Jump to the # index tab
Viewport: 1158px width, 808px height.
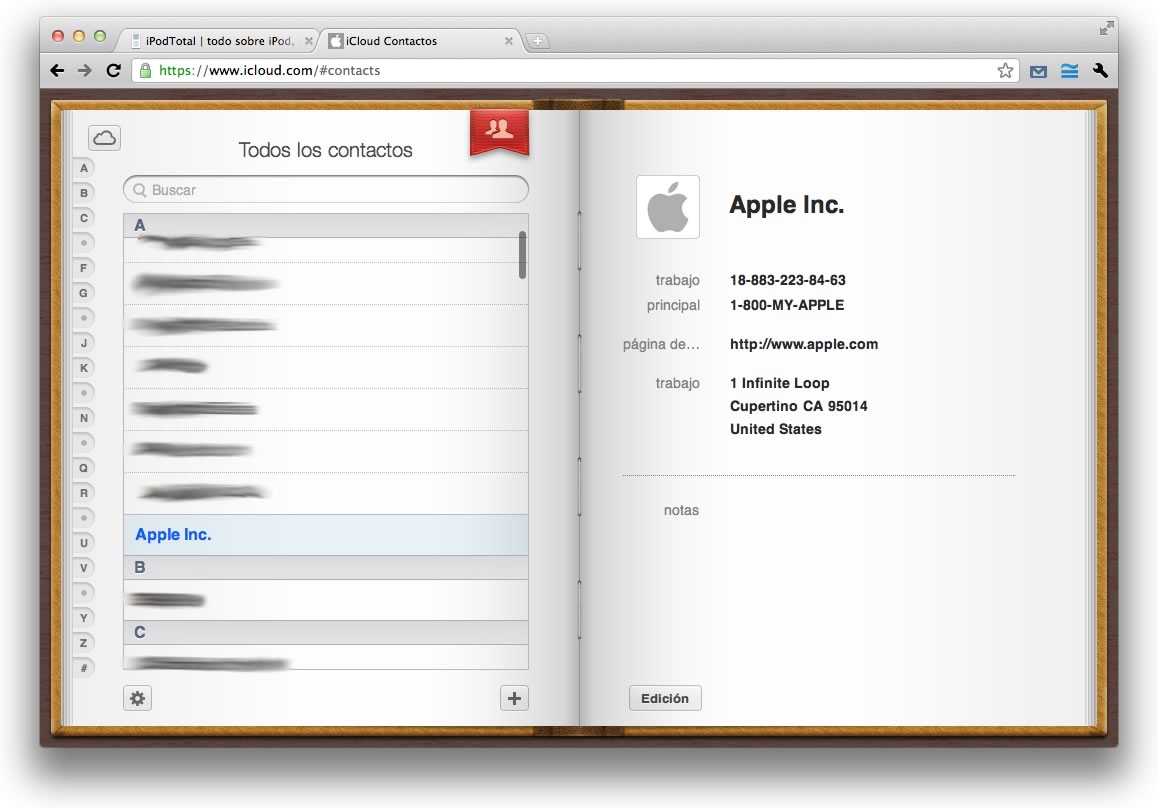pos(83,668)
